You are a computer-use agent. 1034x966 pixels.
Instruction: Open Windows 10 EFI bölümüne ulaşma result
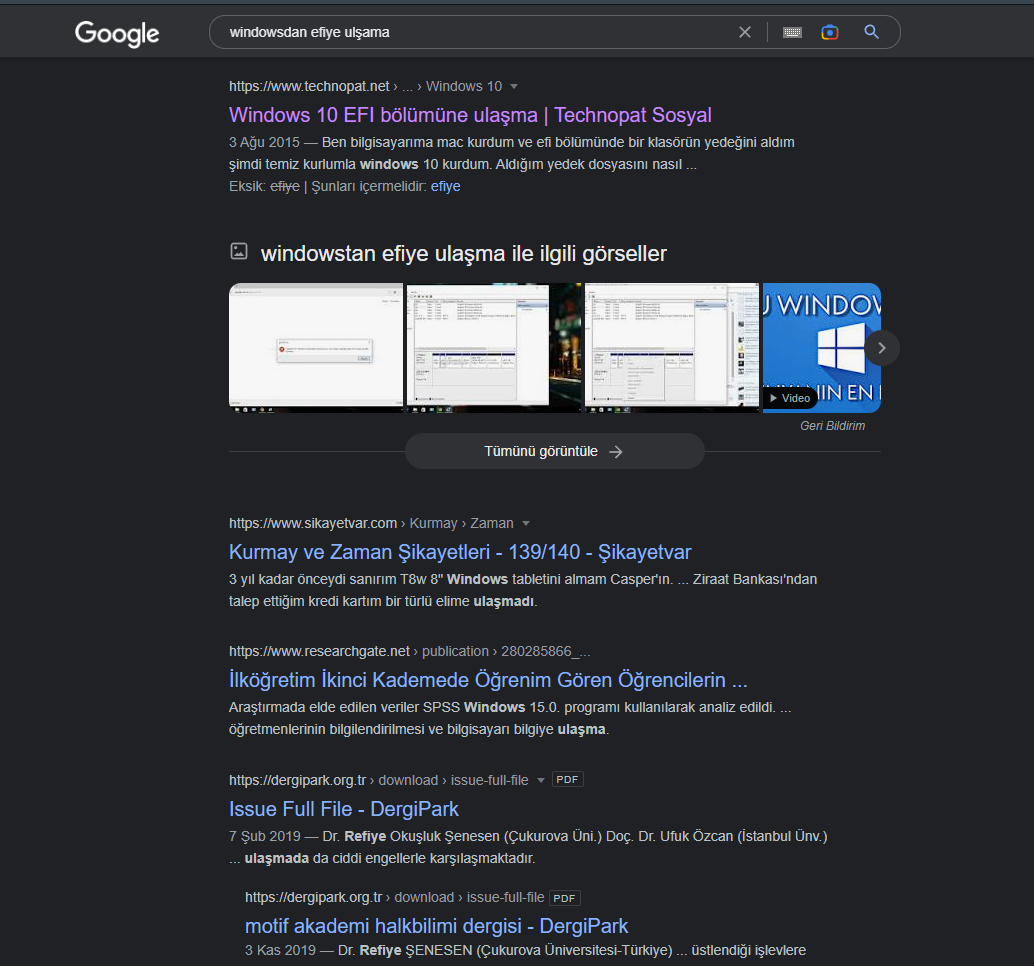[470, 115]
